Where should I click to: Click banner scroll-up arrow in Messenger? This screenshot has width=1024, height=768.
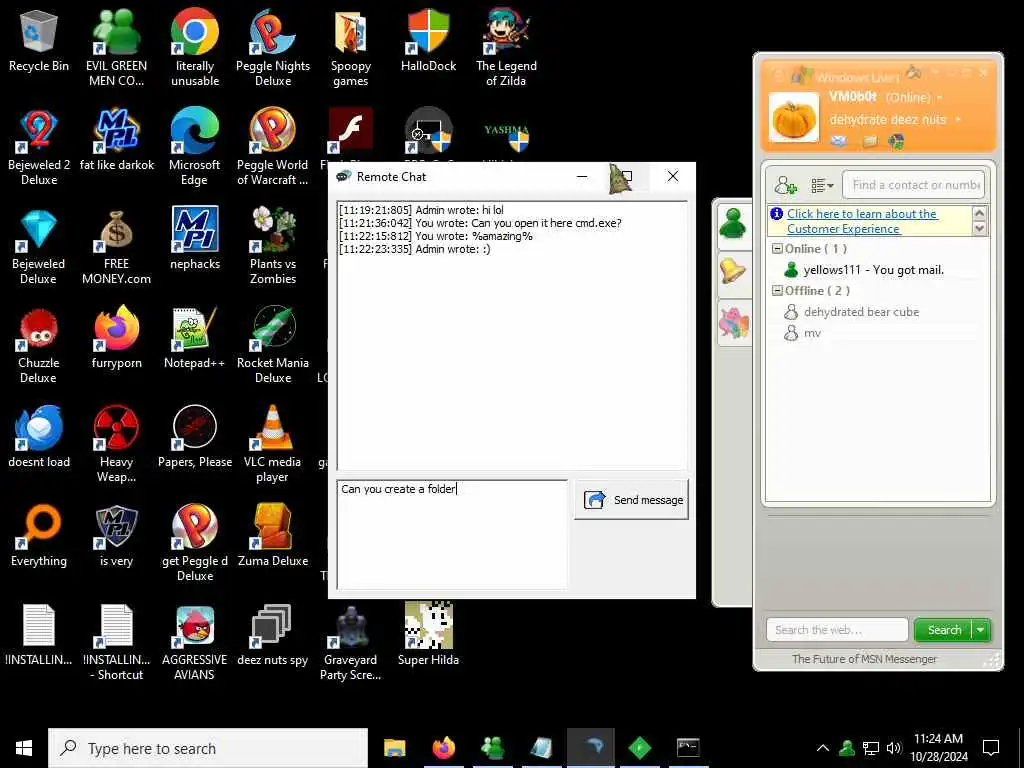(979, 214)
